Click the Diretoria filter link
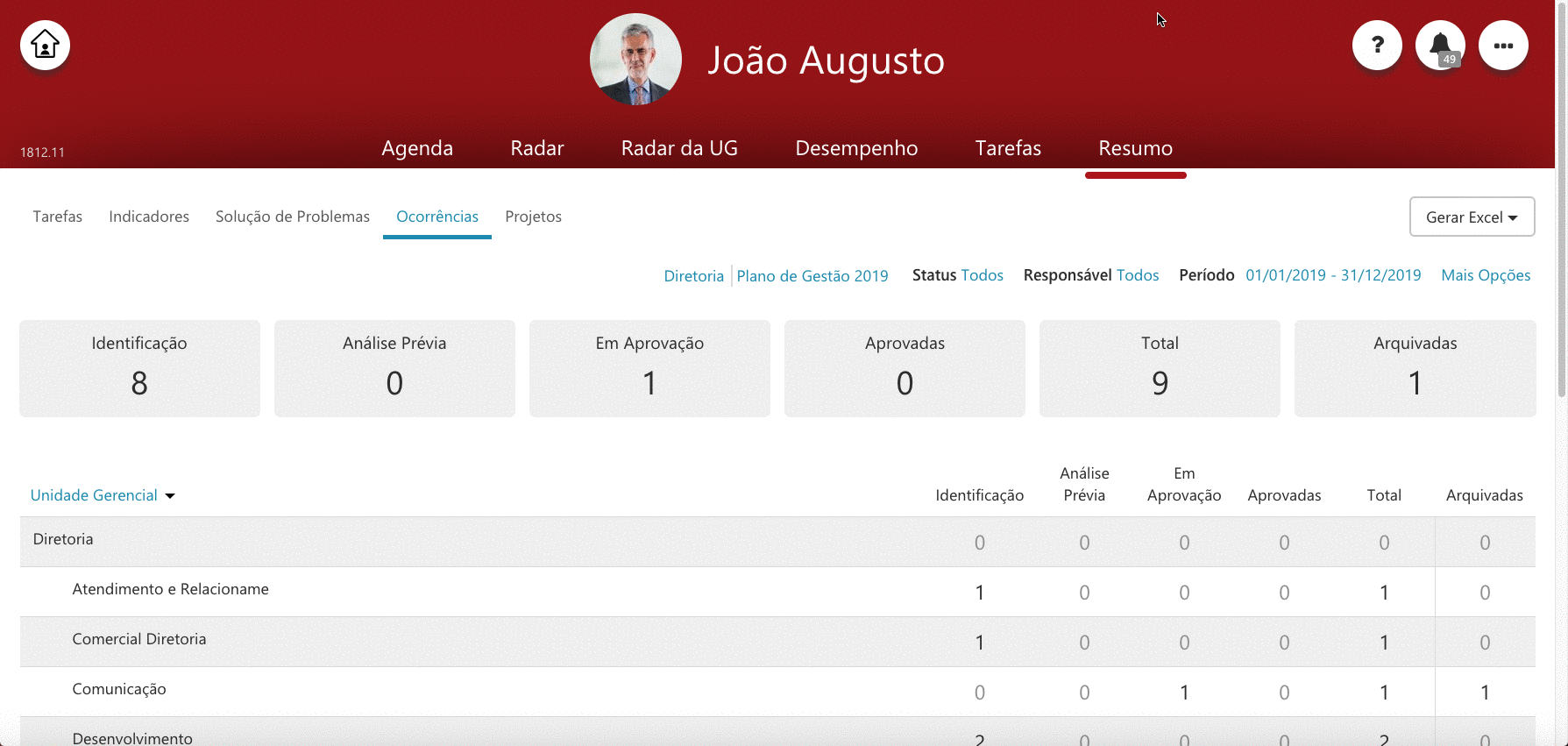Image resolution: width=1568 pixels, height=746 pixels. (693, 275)
